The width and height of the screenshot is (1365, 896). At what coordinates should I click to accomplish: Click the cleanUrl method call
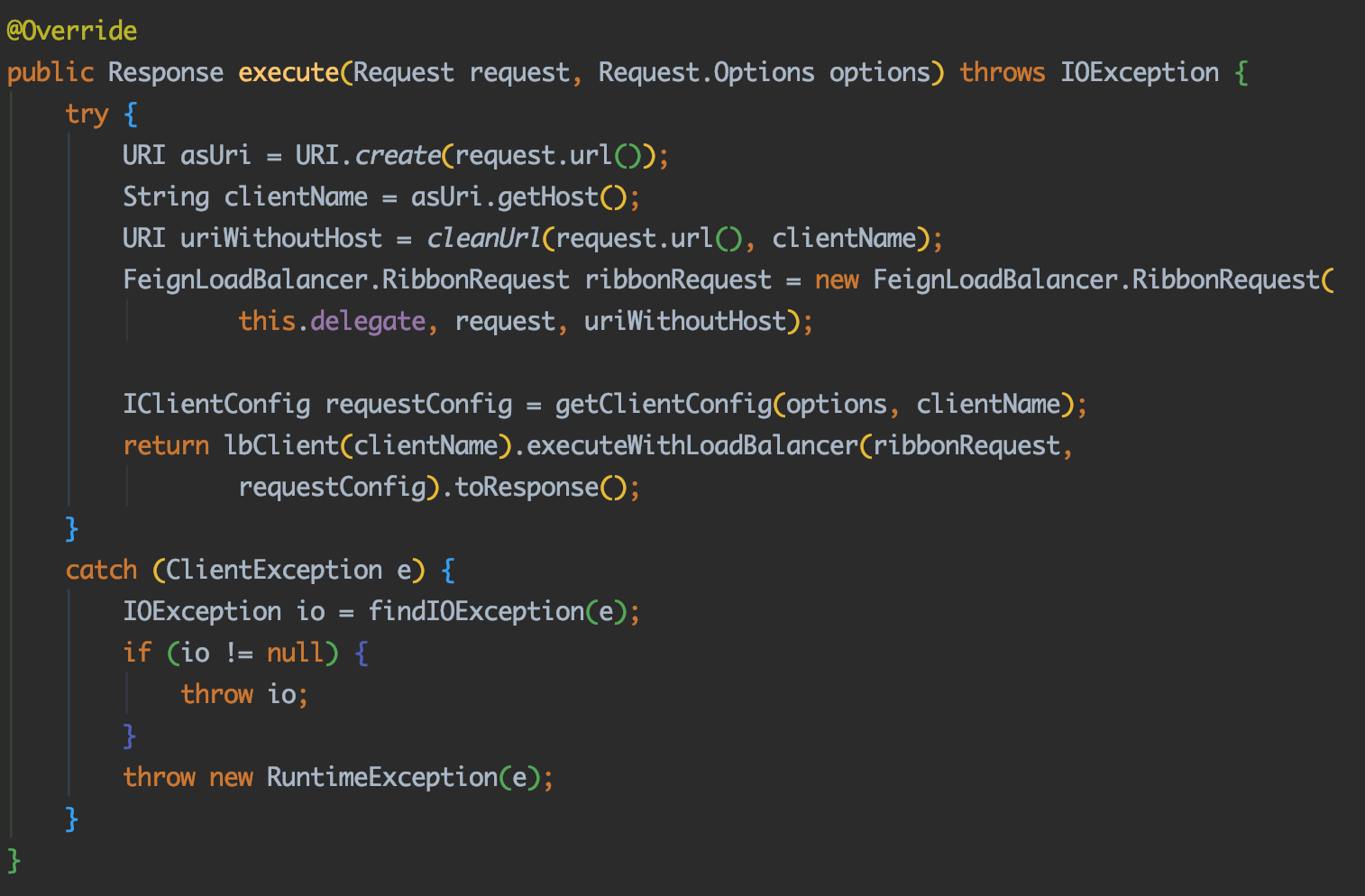click(483, 238)
